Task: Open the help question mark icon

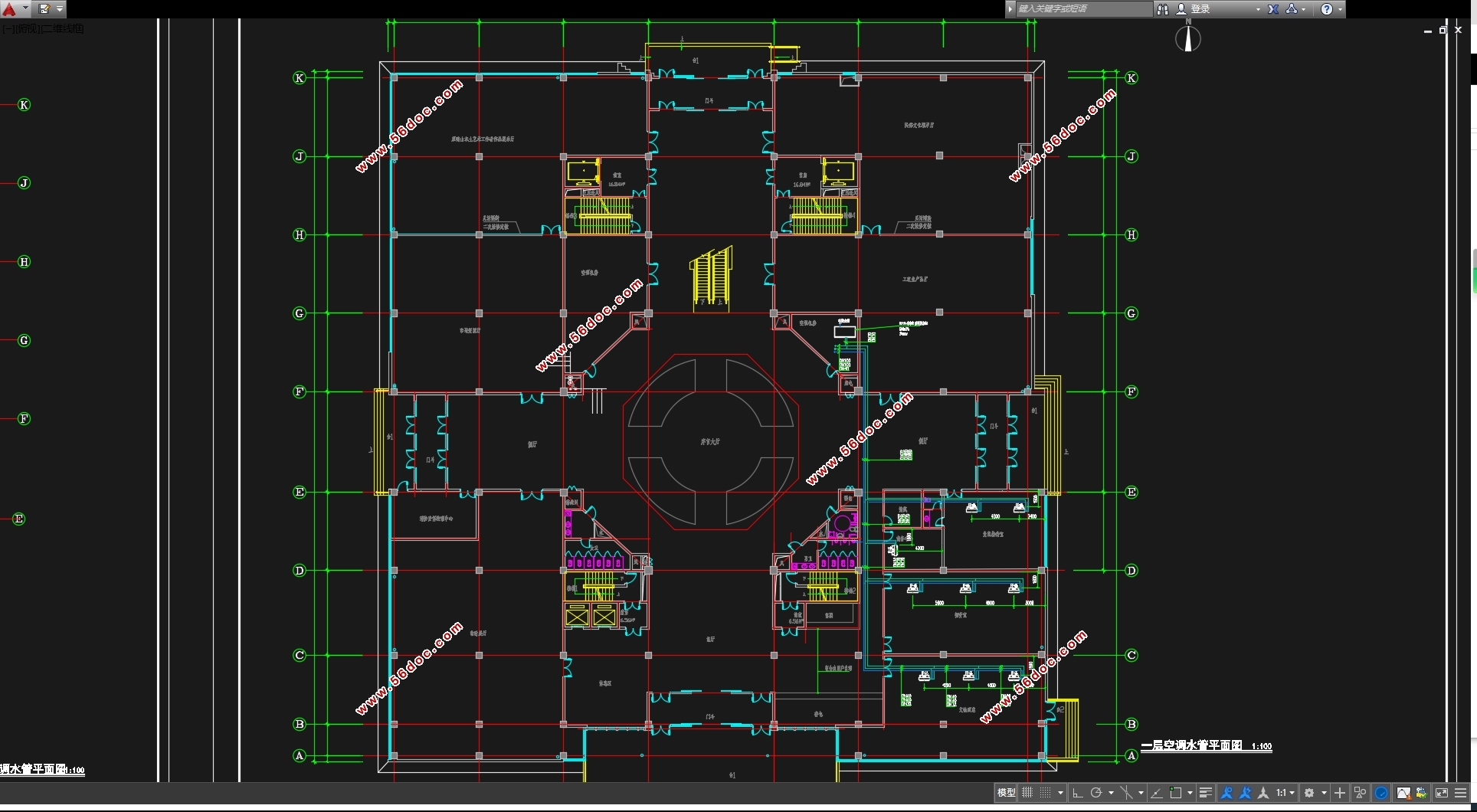Action: [x=1327, y=9]
